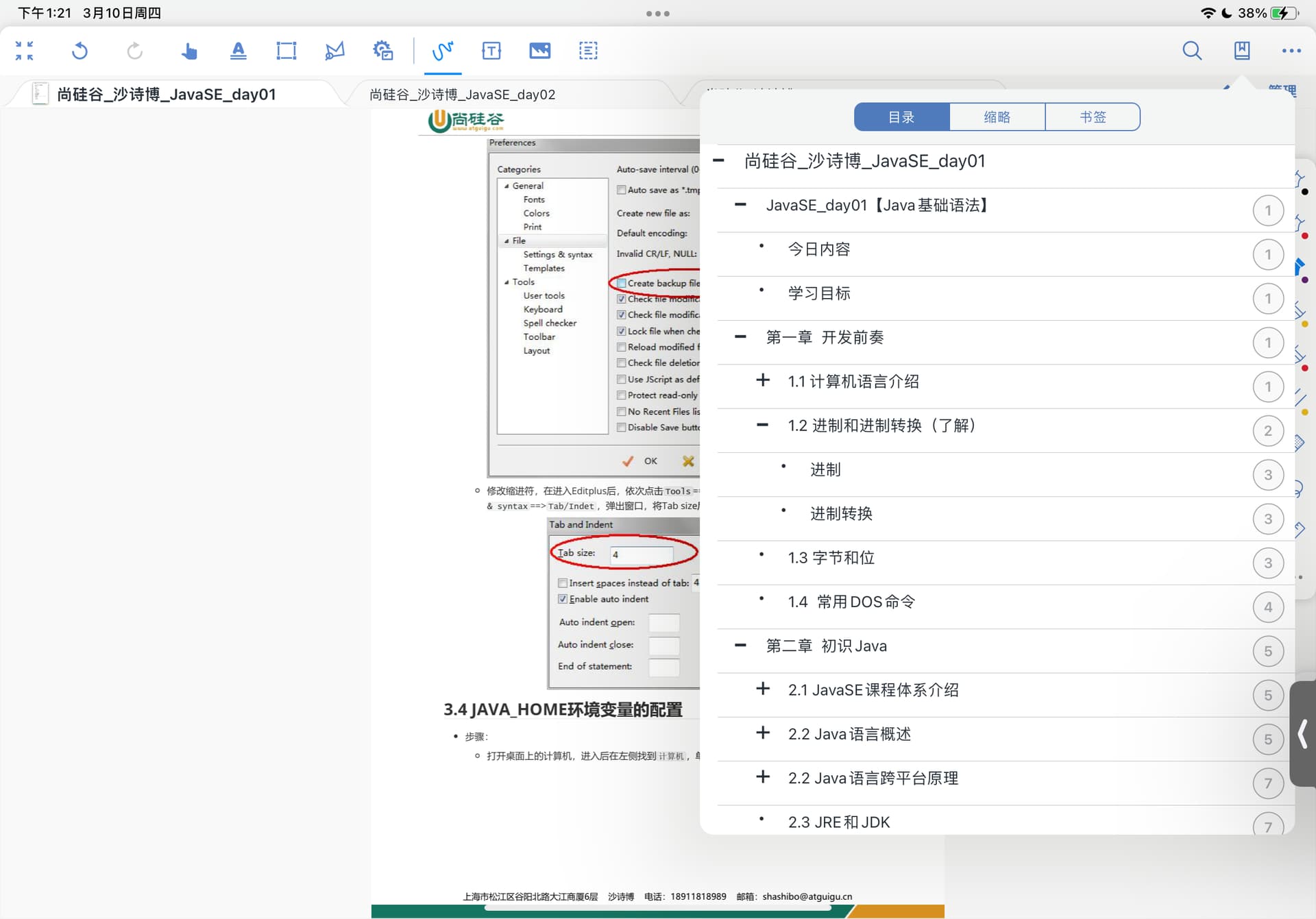The height and width of the screenshot is (919, 1316).
Task: Tap page number 4 beside 常用DOS命令
Action: (x=1268, y=607)
